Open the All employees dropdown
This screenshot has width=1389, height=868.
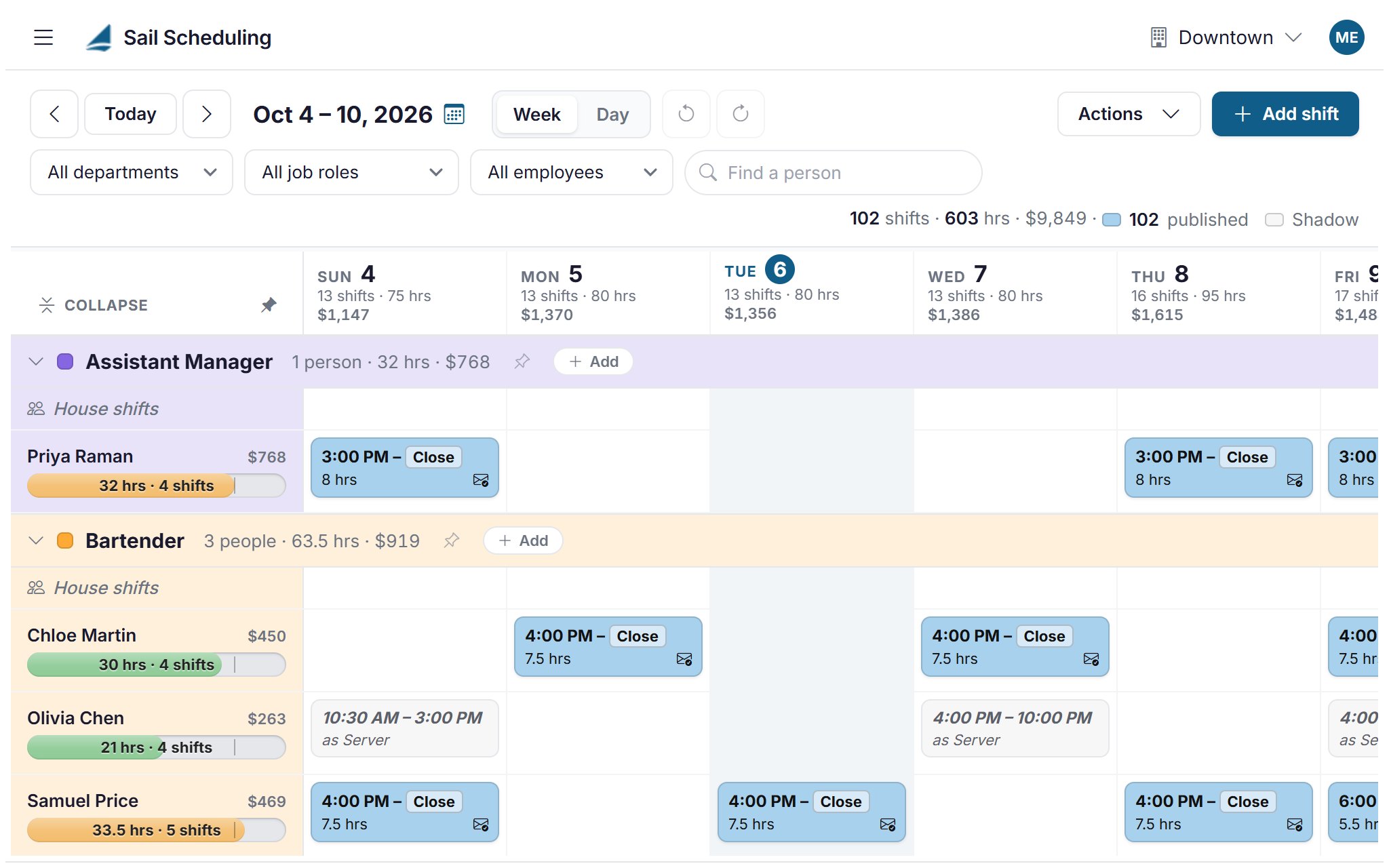[x=572, y=172]
